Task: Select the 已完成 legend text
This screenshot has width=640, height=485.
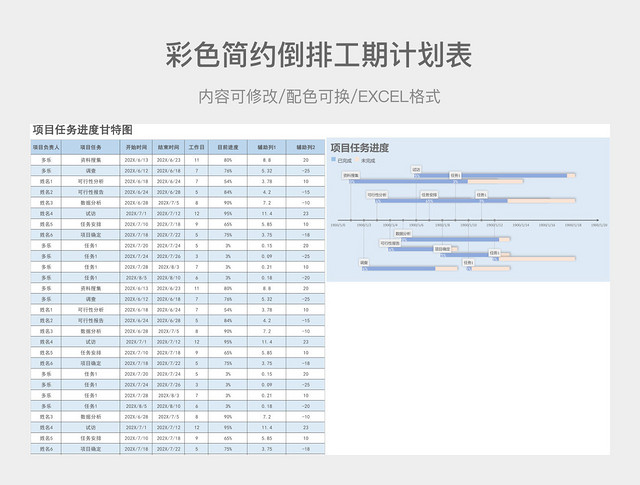Action: (x=344, y=160)
